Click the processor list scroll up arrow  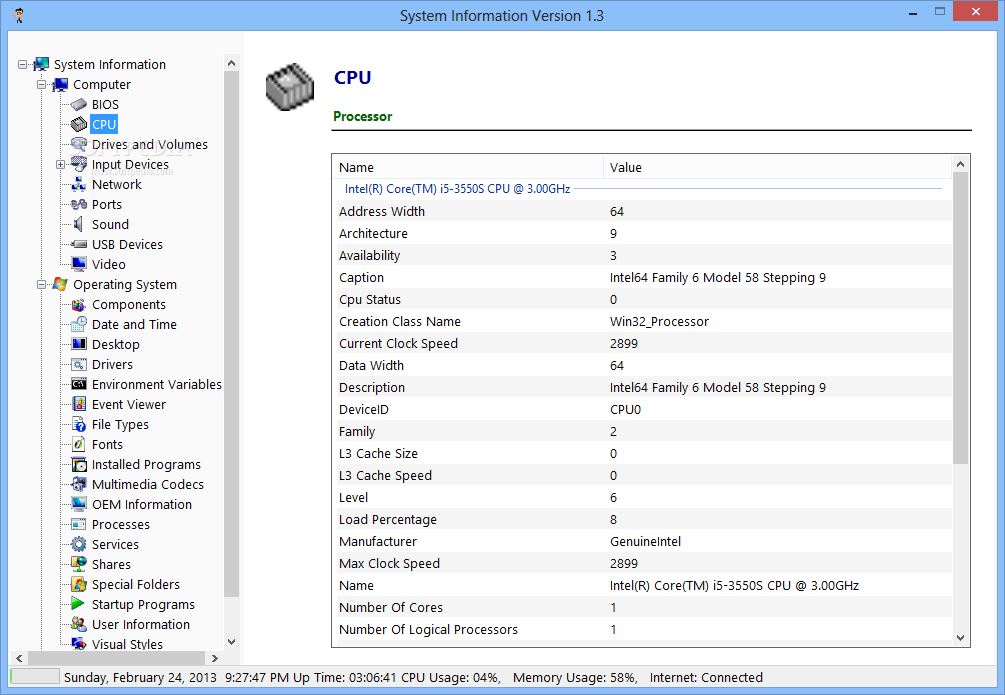(x=960, y=164)
